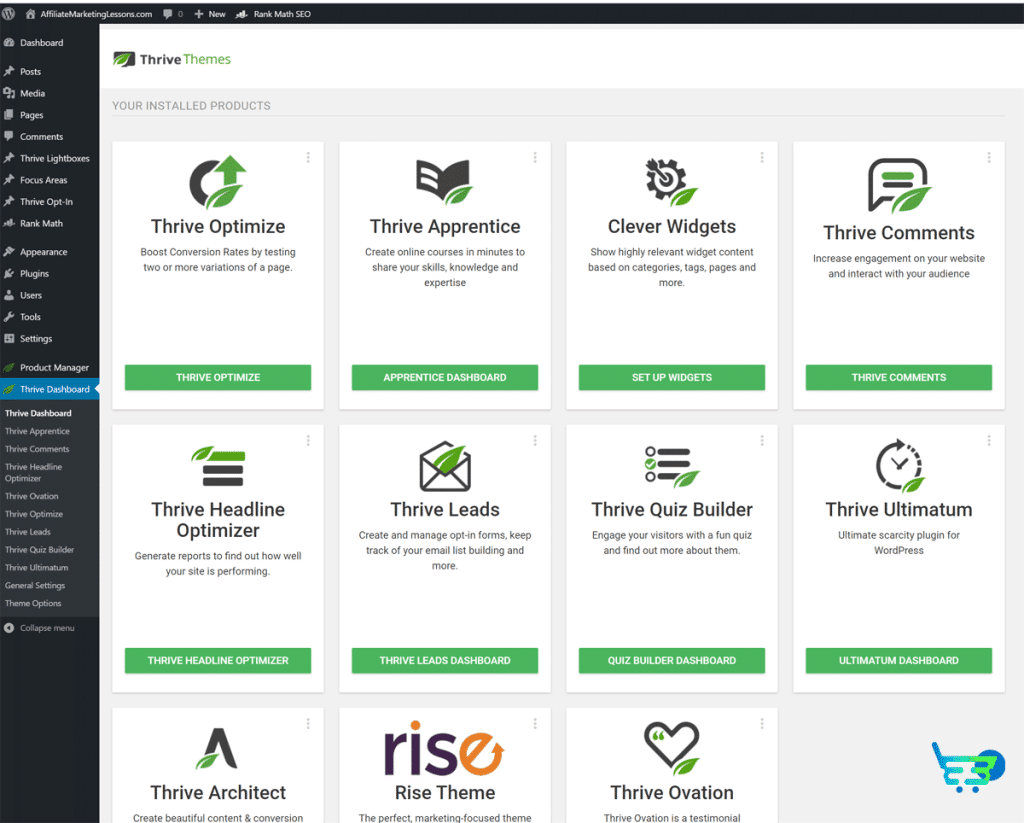1024x823 pixels.
Task: Click the Dashboard gauge icon in sidebar
Action: pyautogui.click(x=9, y=42)
